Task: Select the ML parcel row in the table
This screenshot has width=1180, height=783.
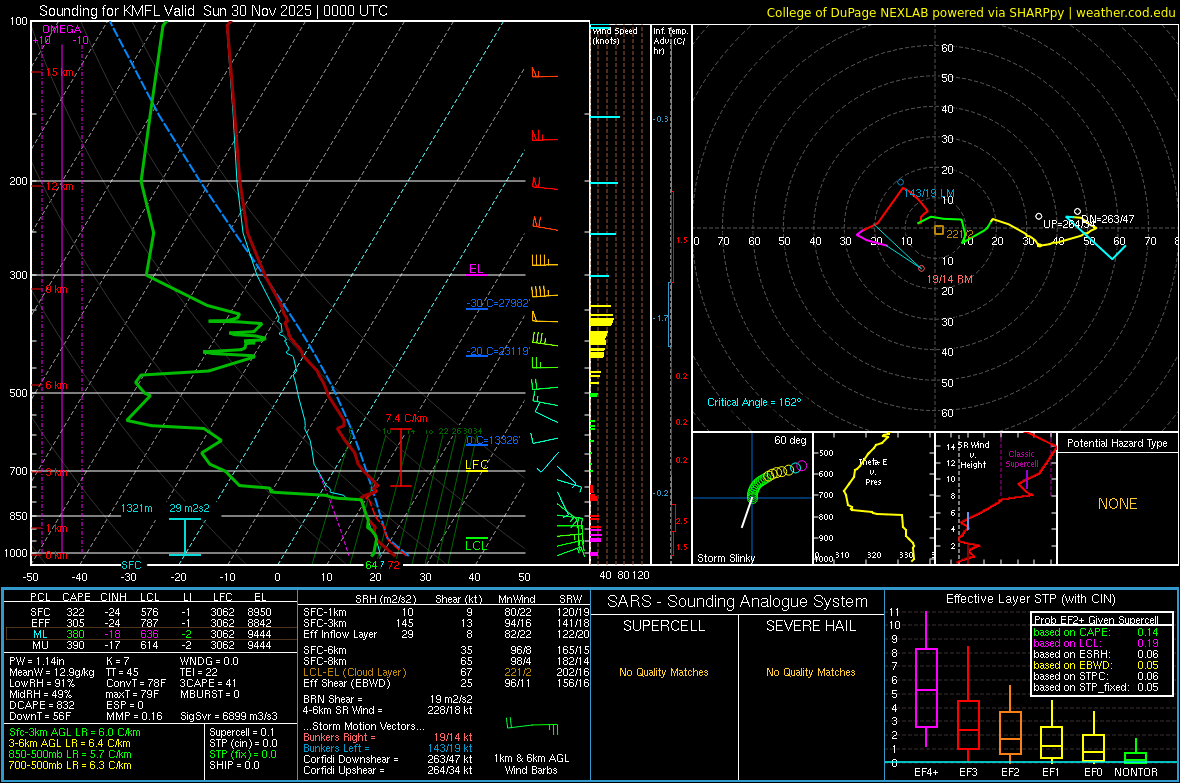Action: click(151, 634)
